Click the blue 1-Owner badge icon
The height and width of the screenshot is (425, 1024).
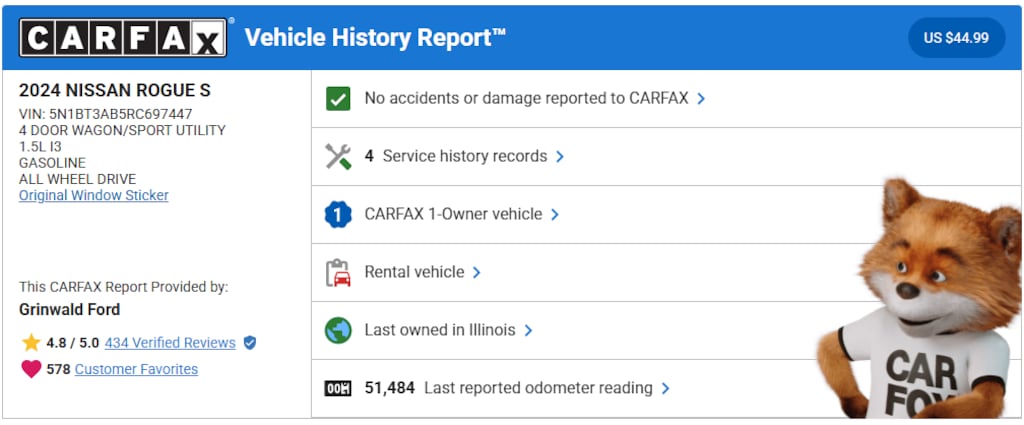tap(338, 214)
